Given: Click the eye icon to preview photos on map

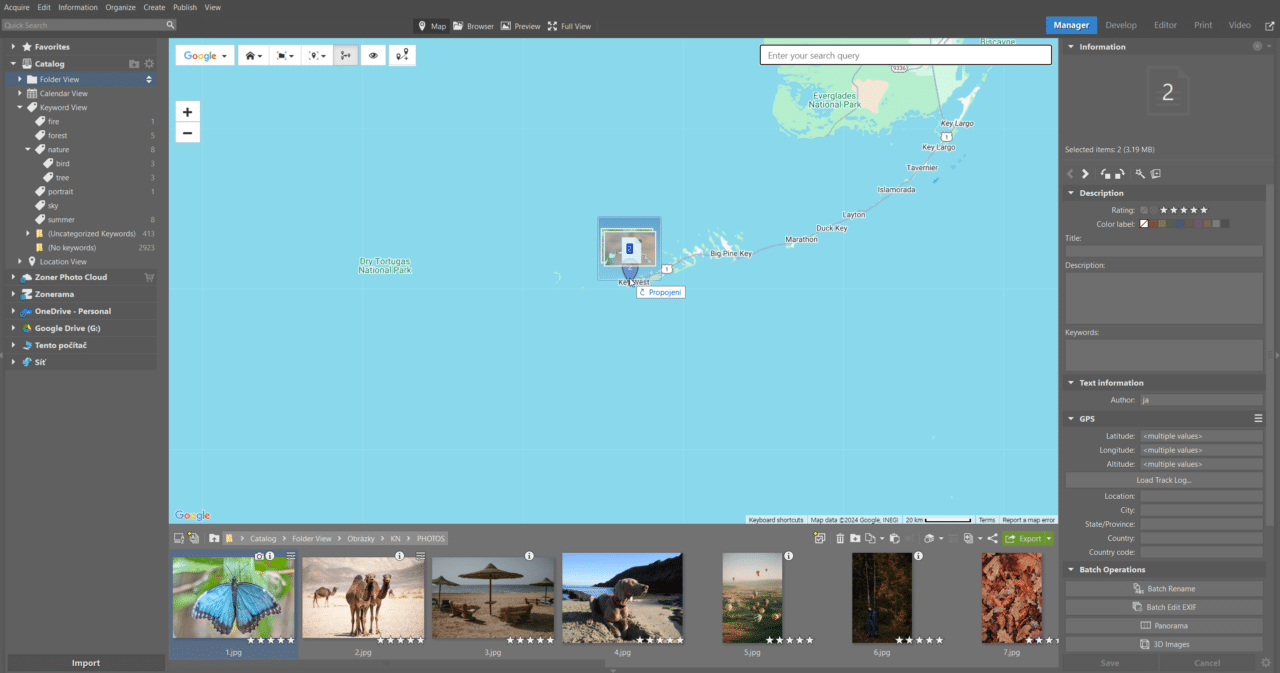Looking at the screenshot, I should pyautogui.click(x=373, y=55).
